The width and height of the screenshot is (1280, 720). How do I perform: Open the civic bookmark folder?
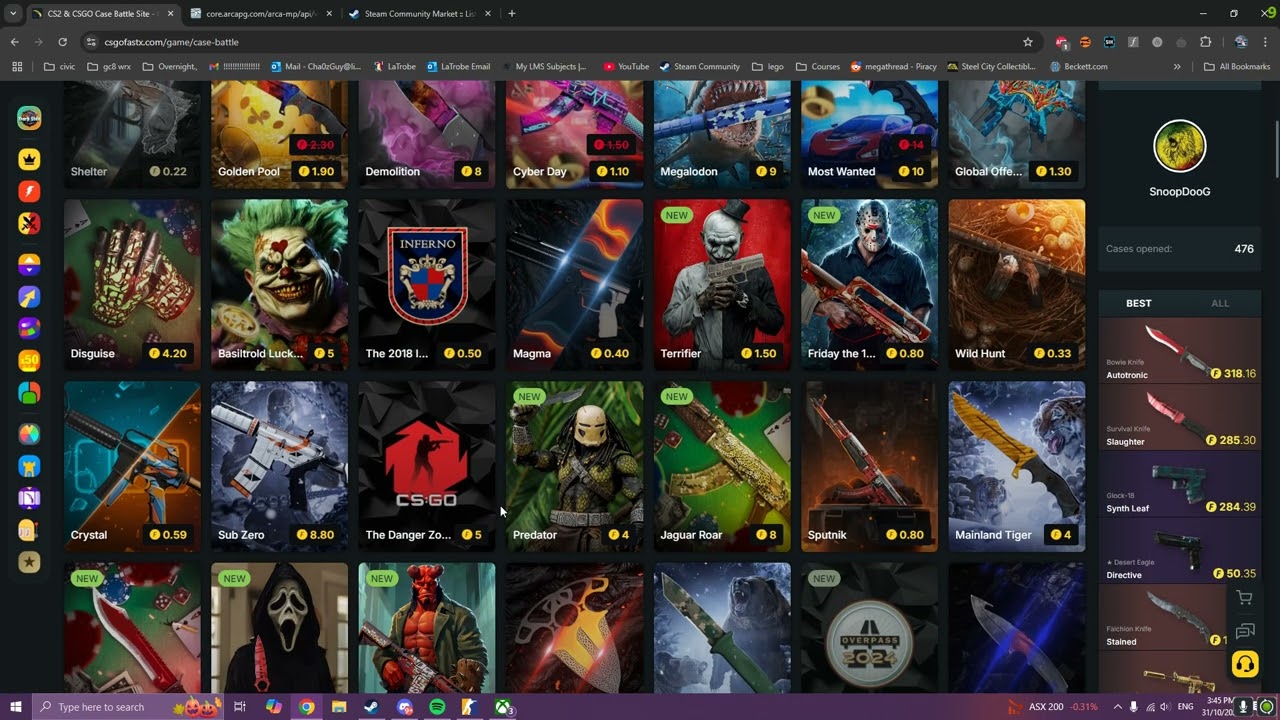(x=59, y=67)
